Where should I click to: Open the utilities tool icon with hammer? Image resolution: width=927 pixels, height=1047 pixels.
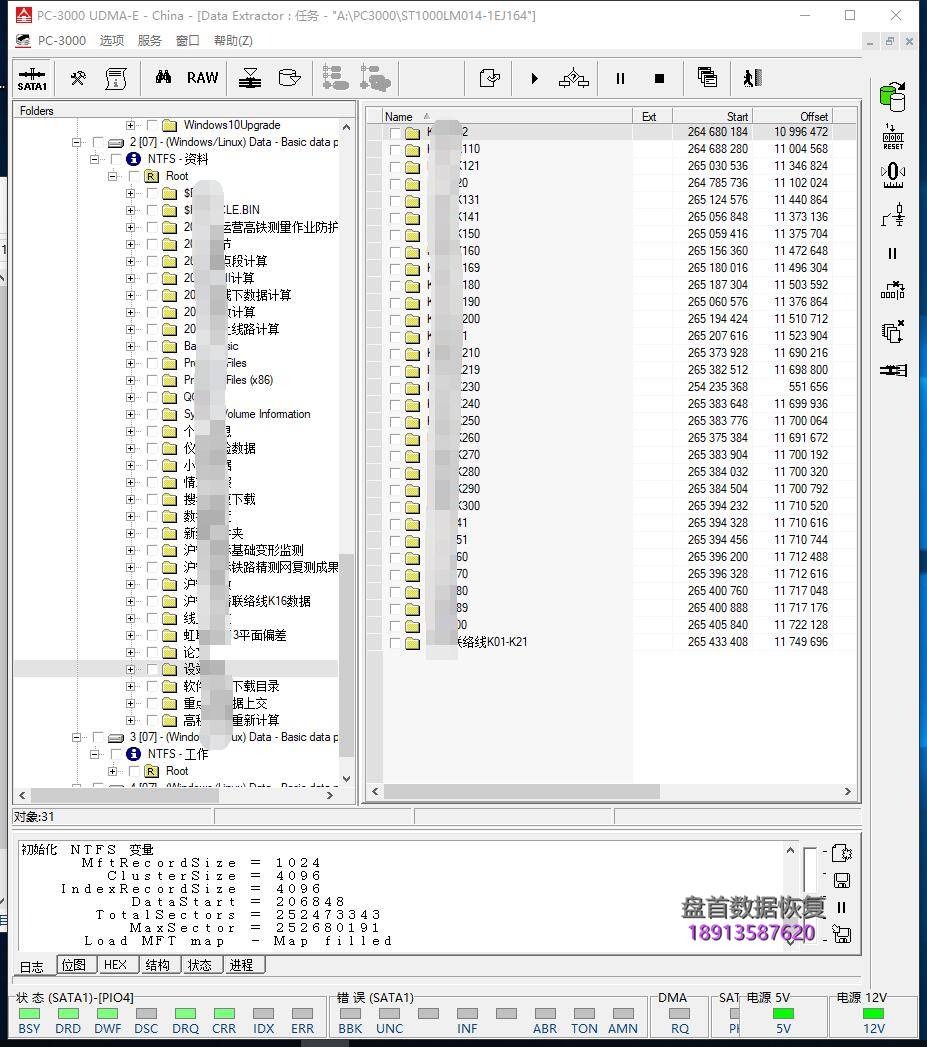[x=78, y=78]
